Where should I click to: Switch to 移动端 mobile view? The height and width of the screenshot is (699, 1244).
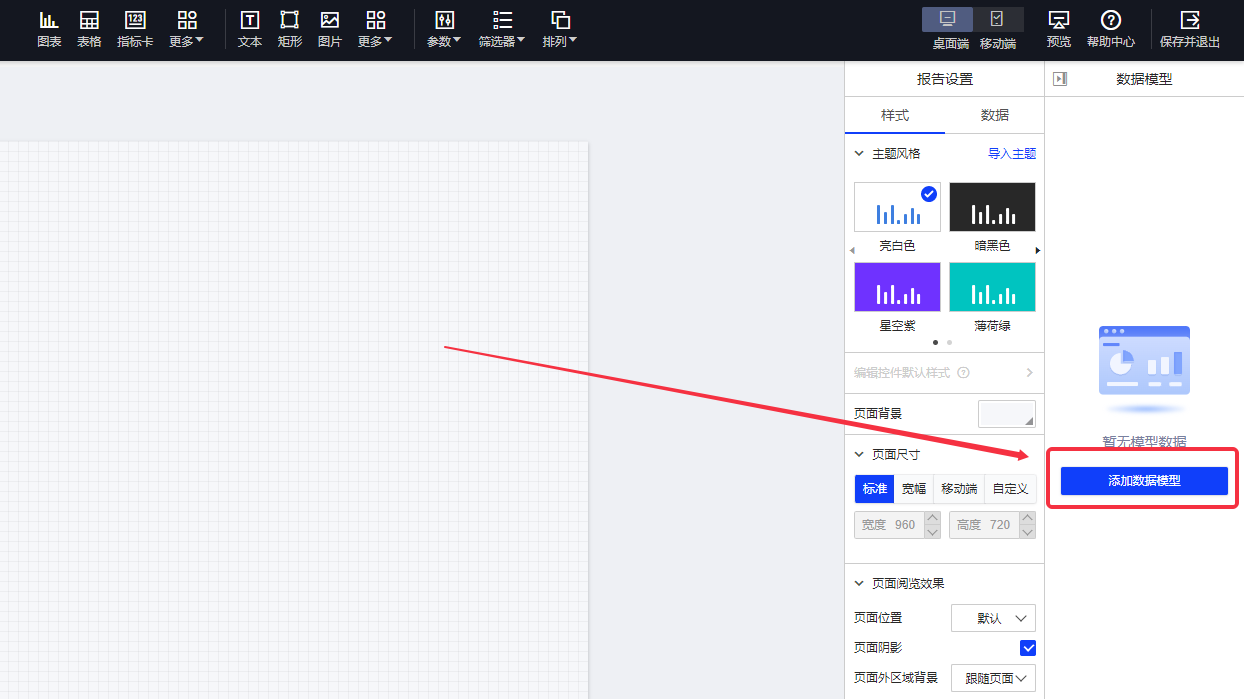click(997, 29)
